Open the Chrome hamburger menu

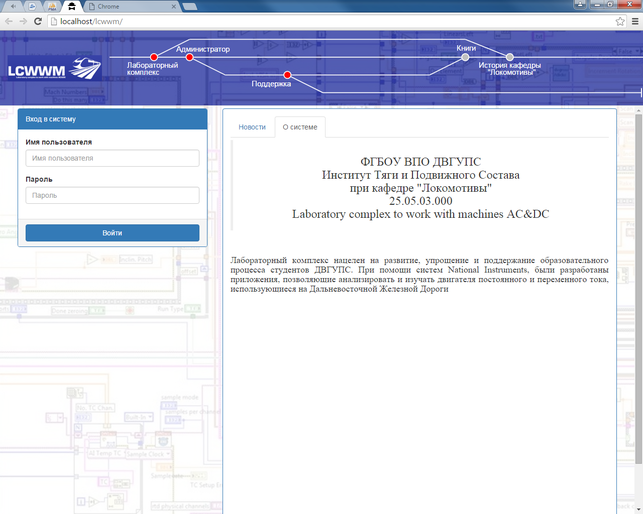pyautogui.click(x=635, y=21)
